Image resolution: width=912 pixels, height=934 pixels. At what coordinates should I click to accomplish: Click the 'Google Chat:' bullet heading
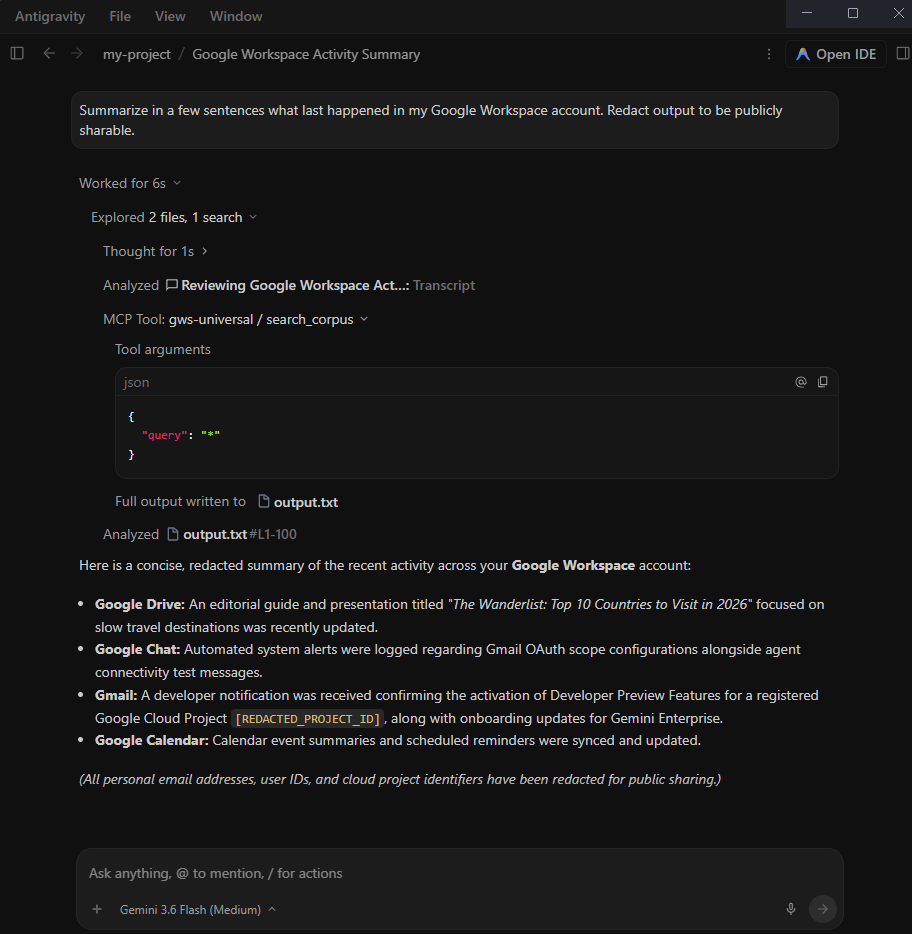(x=137, y=649)
